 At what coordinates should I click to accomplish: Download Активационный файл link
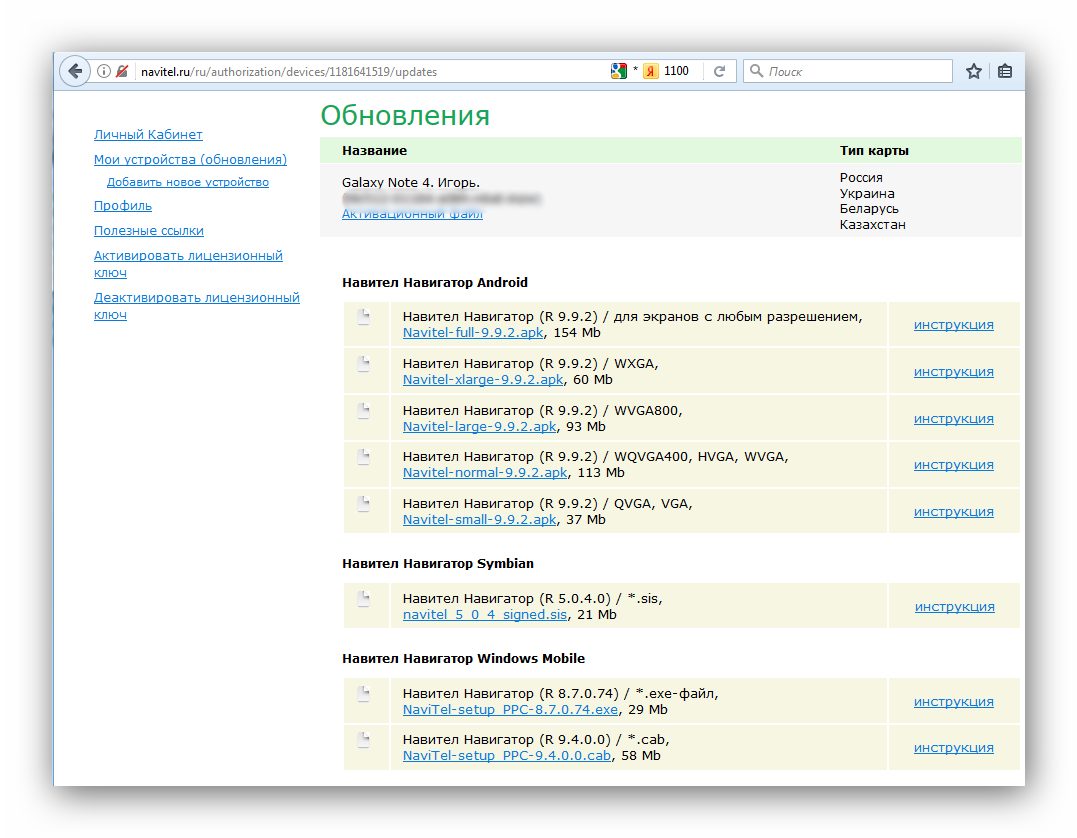pos(412,214)
